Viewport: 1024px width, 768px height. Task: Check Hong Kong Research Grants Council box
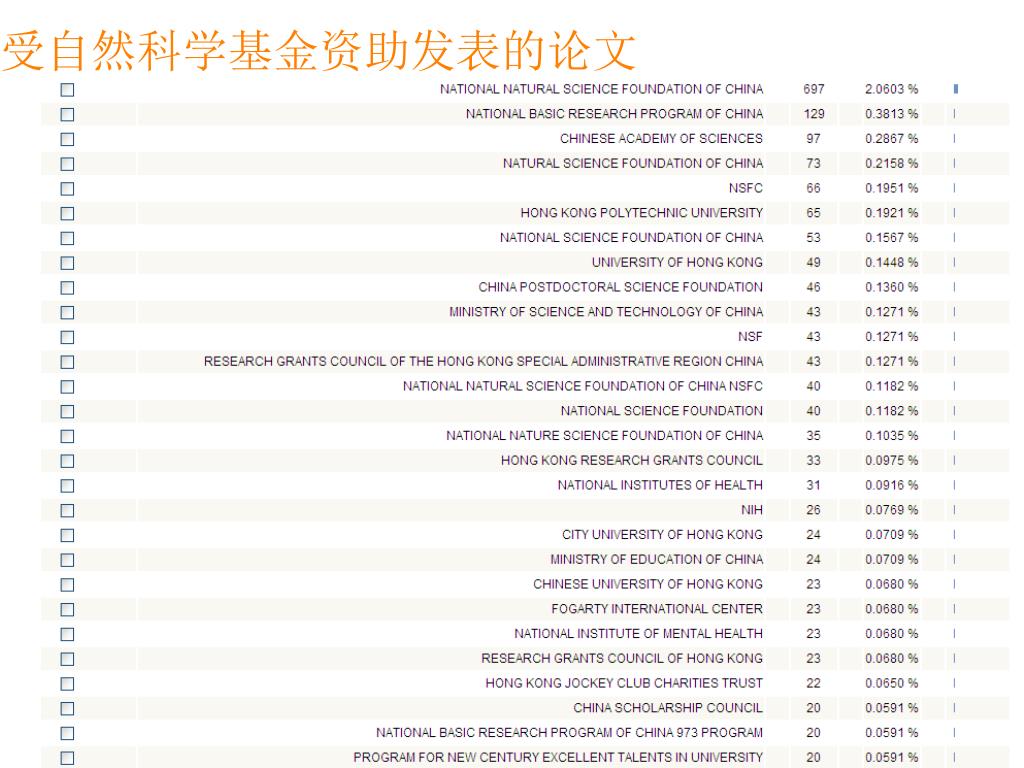[67, 462]
